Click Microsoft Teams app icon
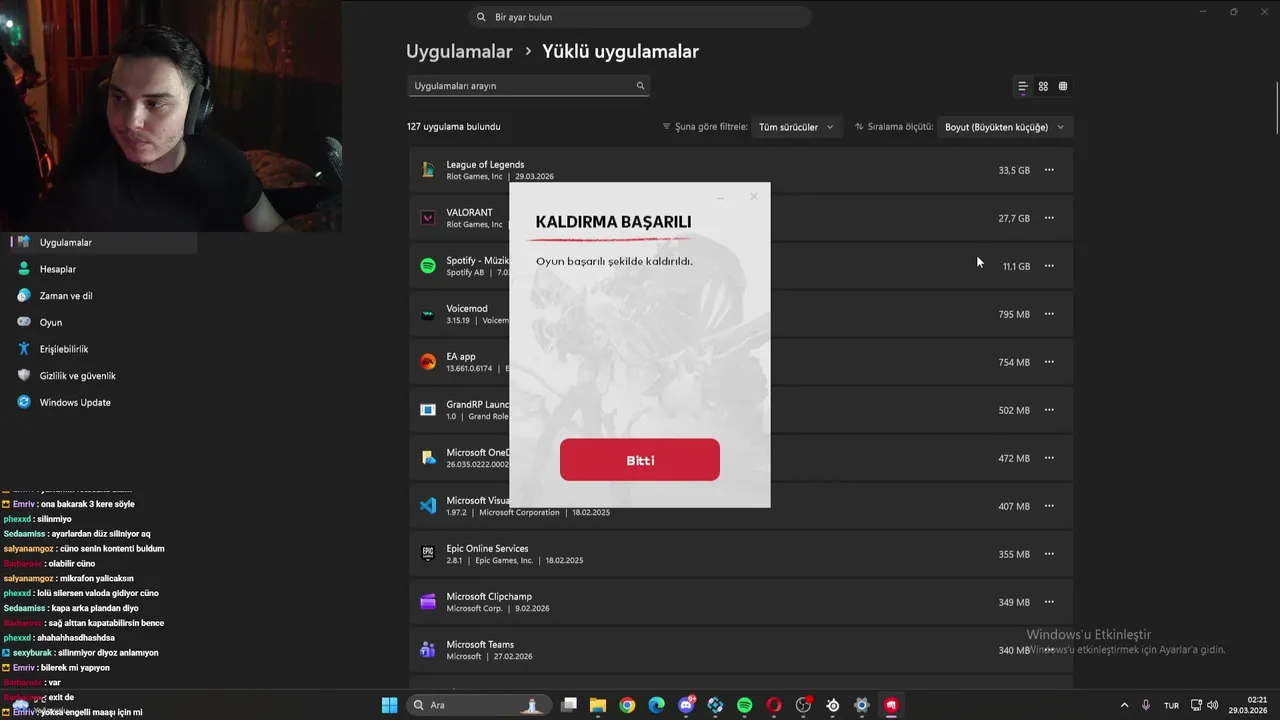The width and height of the screenshot is (1280, 720). (428, 650)
